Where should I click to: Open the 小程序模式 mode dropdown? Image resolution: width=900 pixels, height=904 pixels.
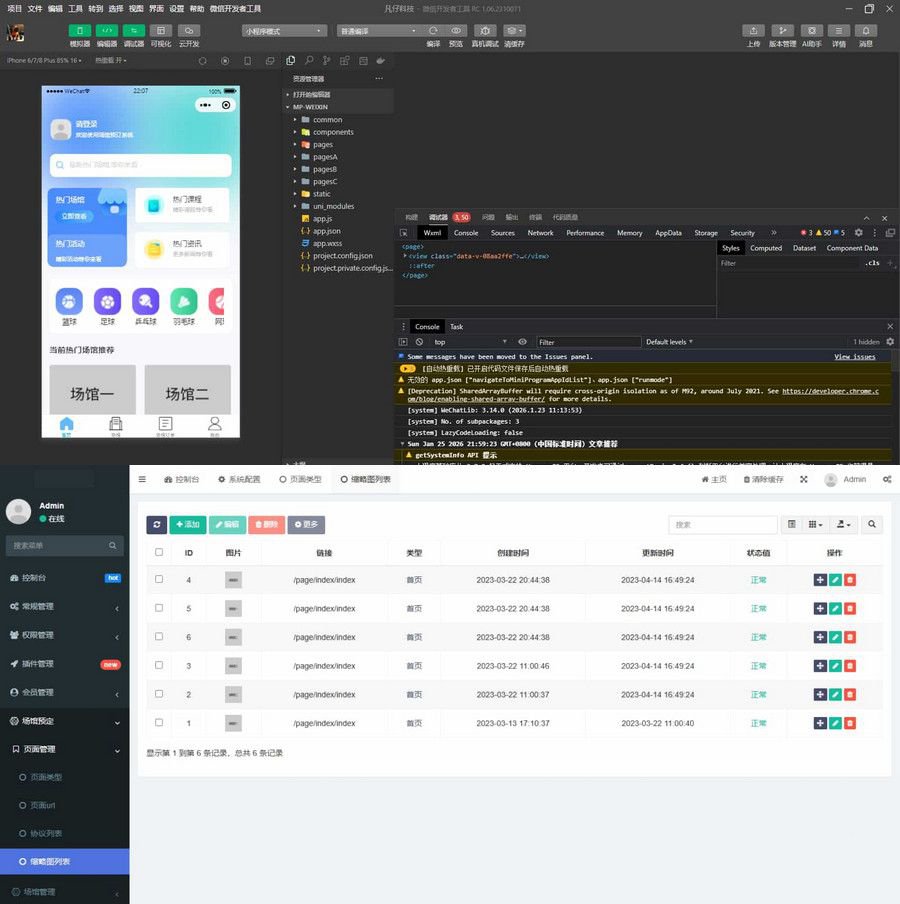pos(284,31)
